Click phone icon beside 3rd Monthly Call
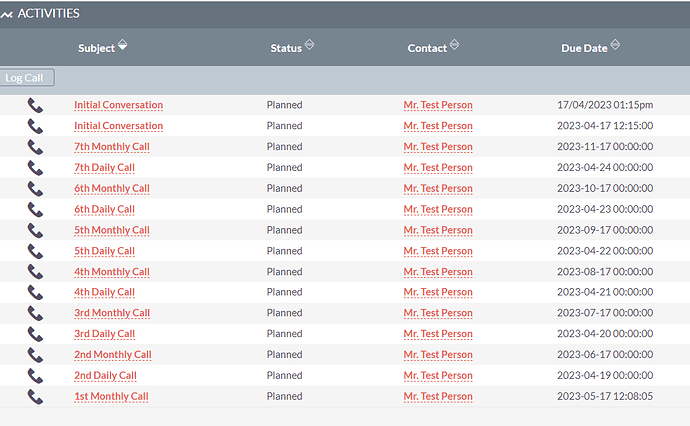Viewport: 690px width, 426px height. pos(35,313)
